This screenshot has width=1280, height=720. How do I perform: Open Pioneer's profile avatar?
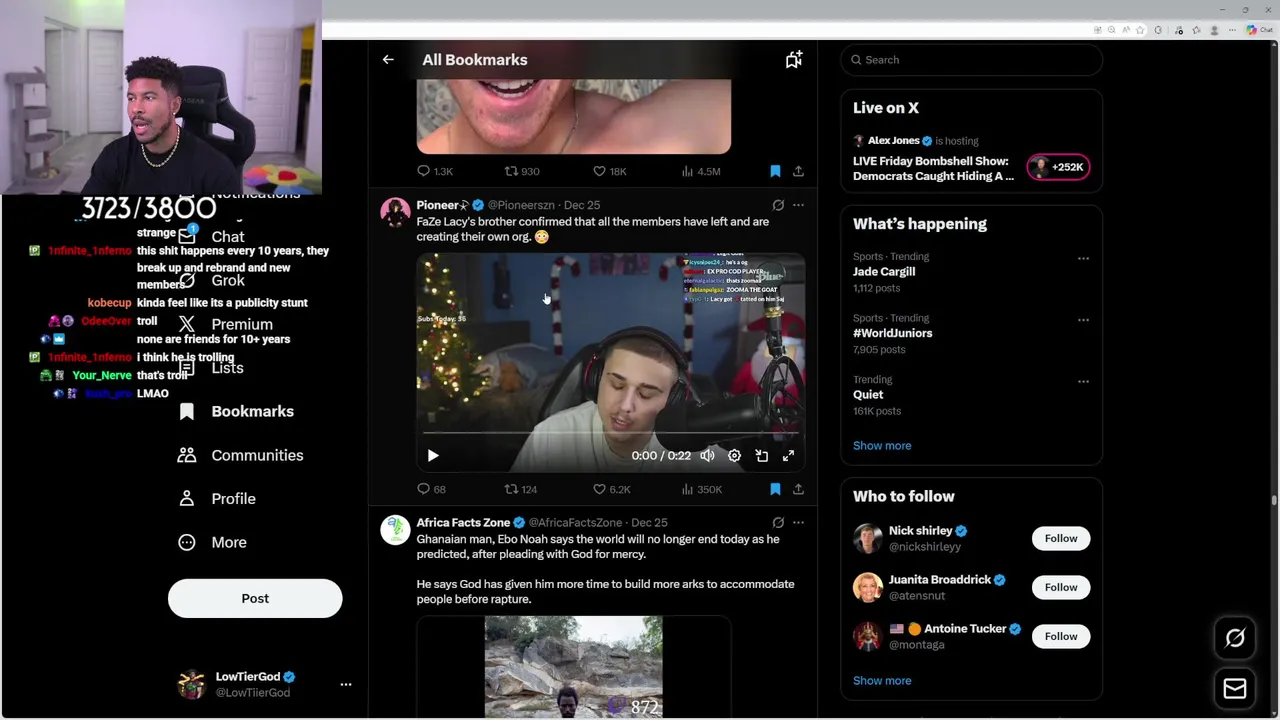tap(395, 212)
